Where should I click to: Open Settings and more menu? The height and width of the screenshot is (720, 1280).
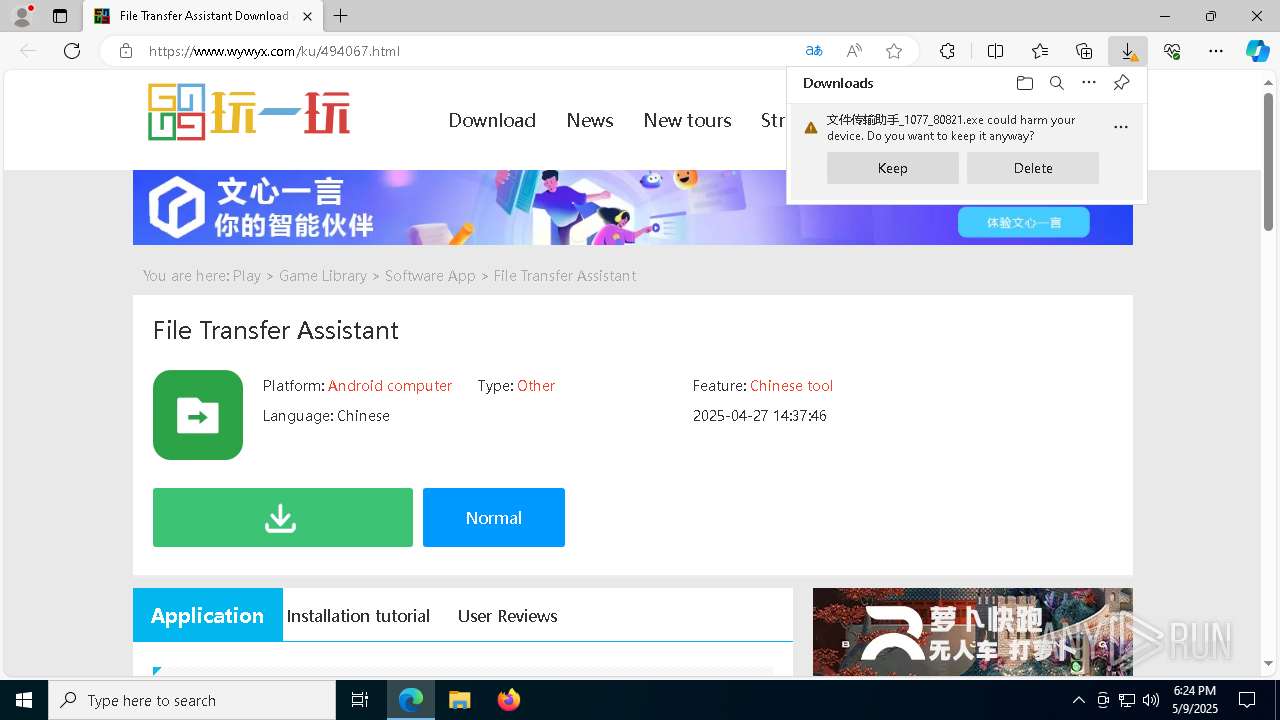1216,51
